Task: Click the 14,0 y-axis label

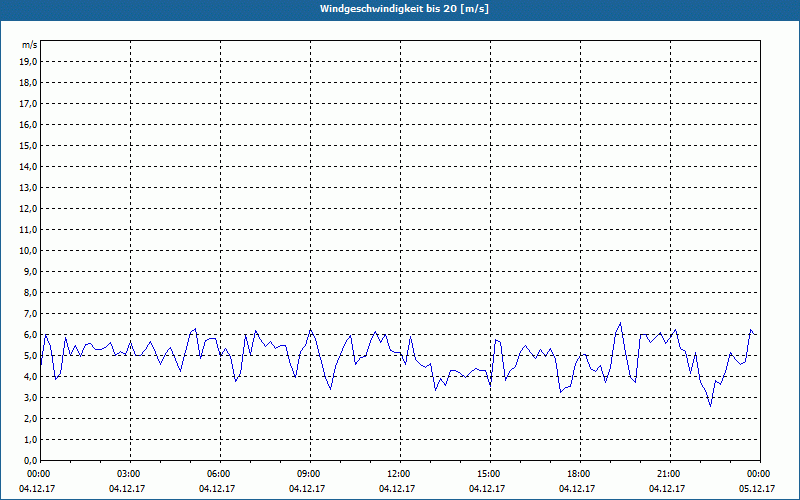Action: tap(28, 166)
